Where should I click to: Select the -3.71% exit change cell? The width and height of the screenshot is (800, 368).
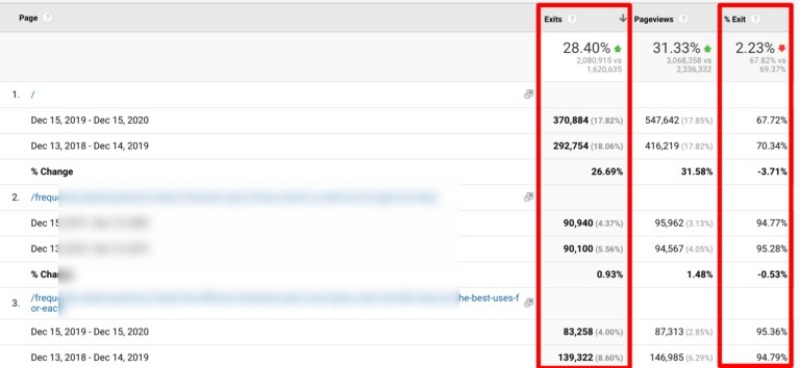pos(772,172)
